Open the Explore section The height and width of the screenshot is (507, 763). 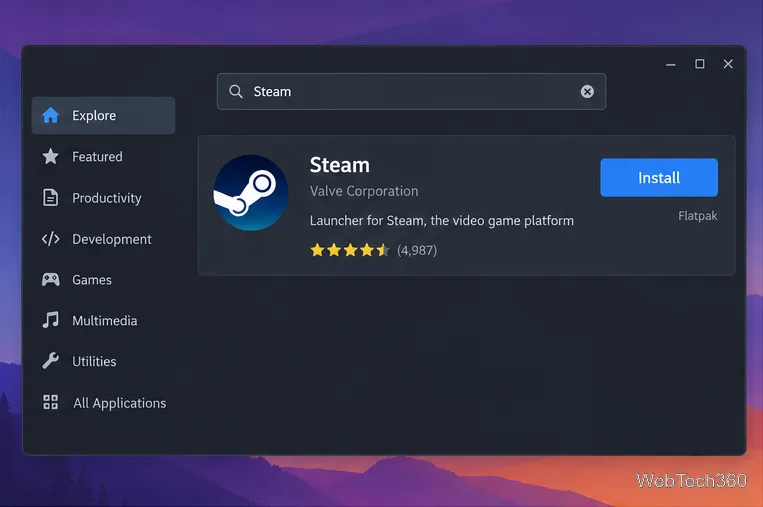(103, 115)
